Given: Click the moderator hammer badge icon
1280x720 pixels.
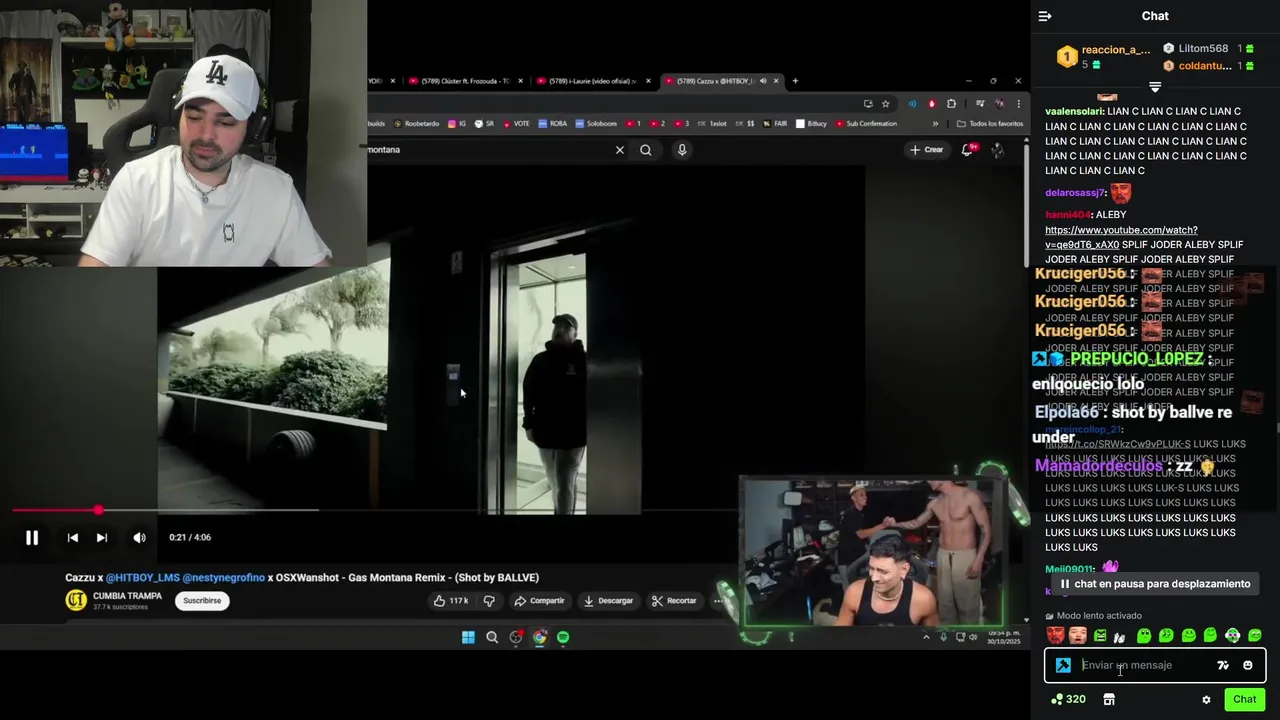Looking at the screenshot, I should 1063,665.
